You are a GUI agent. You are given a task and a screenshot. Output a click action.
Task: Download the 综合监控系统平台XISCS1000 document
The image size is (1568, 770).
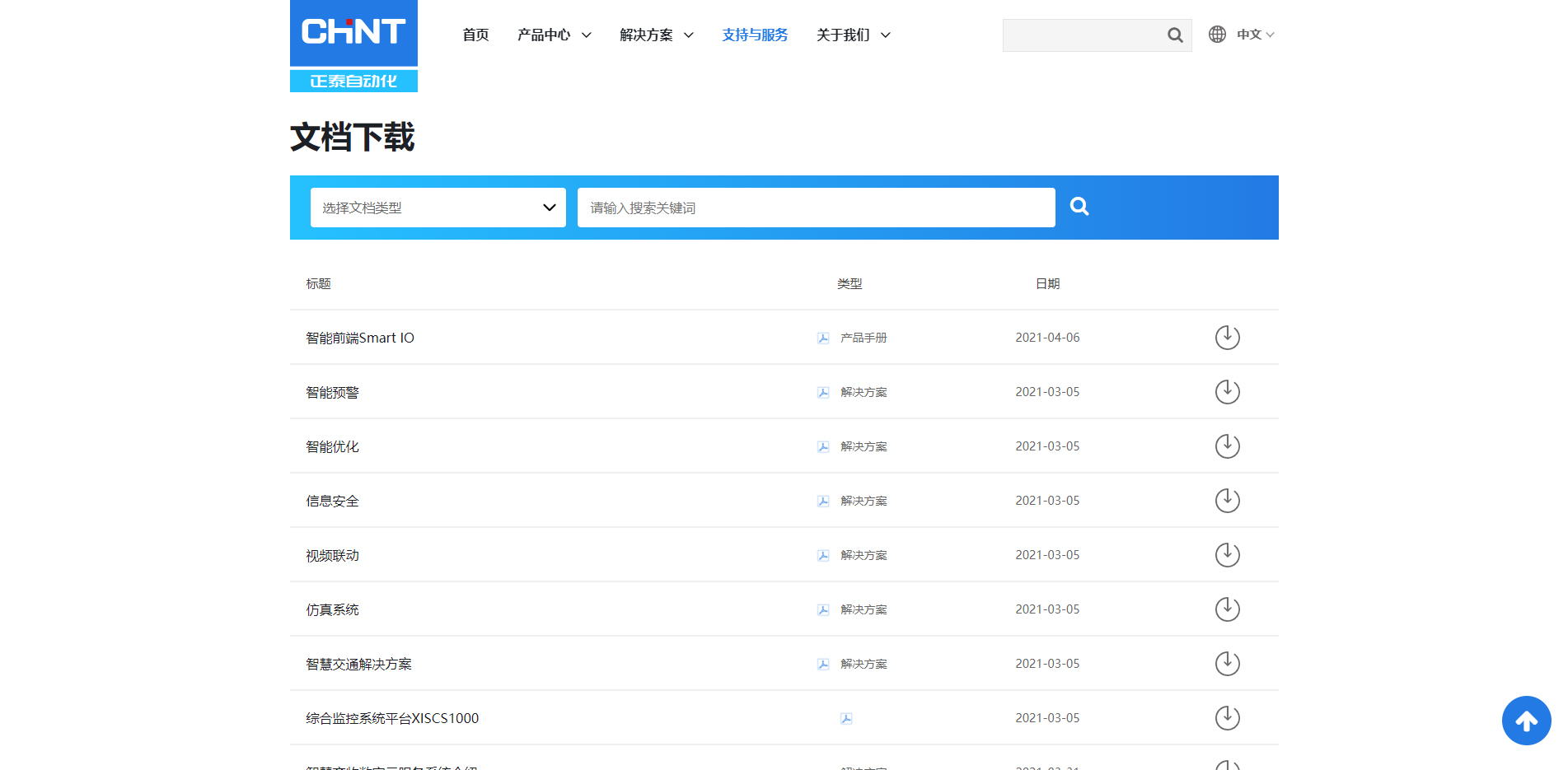tap(1227, 718)
